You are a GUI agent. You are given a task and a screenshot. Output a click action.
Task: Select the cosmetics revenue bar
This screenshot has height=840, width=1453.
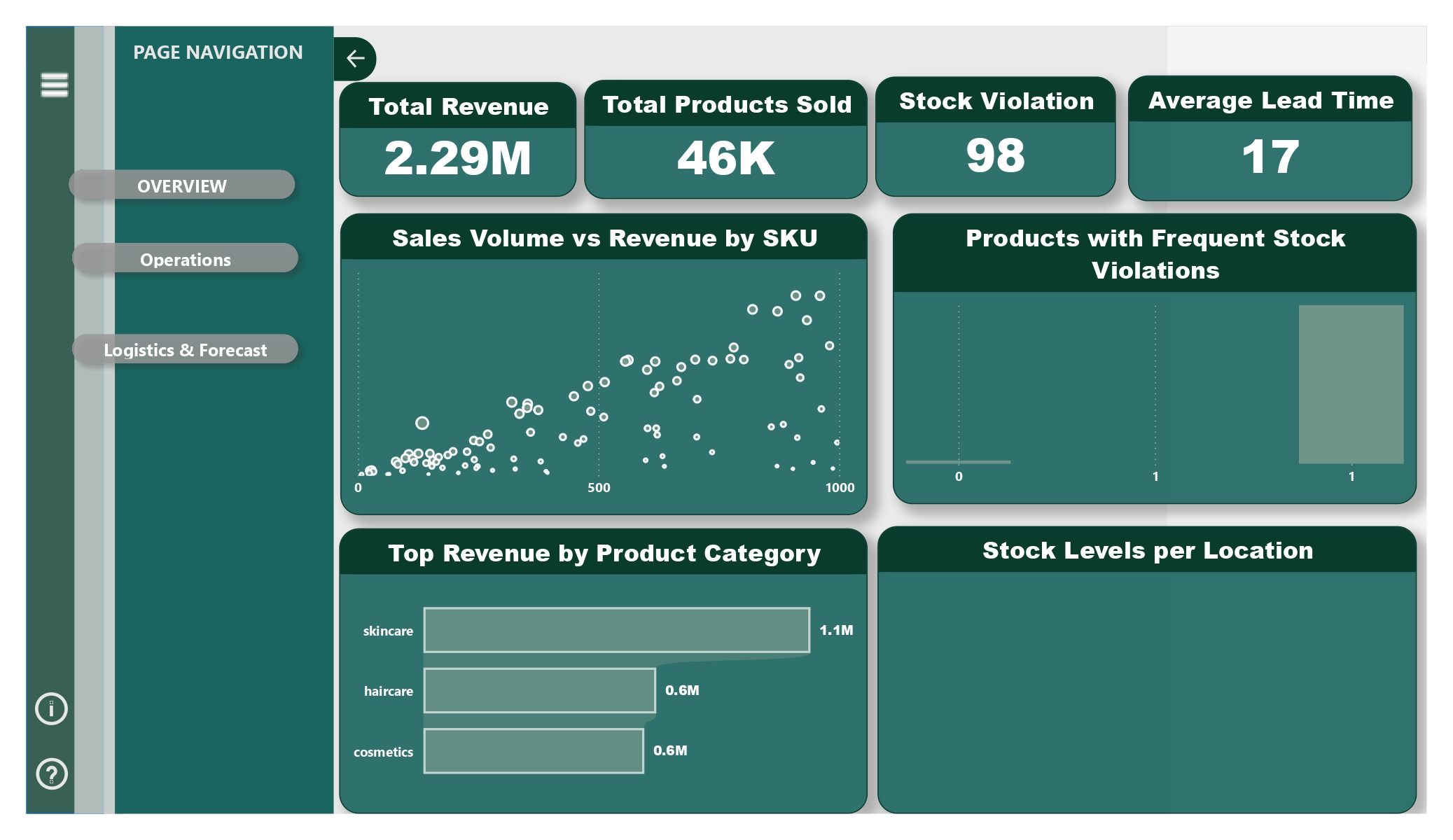534,750
